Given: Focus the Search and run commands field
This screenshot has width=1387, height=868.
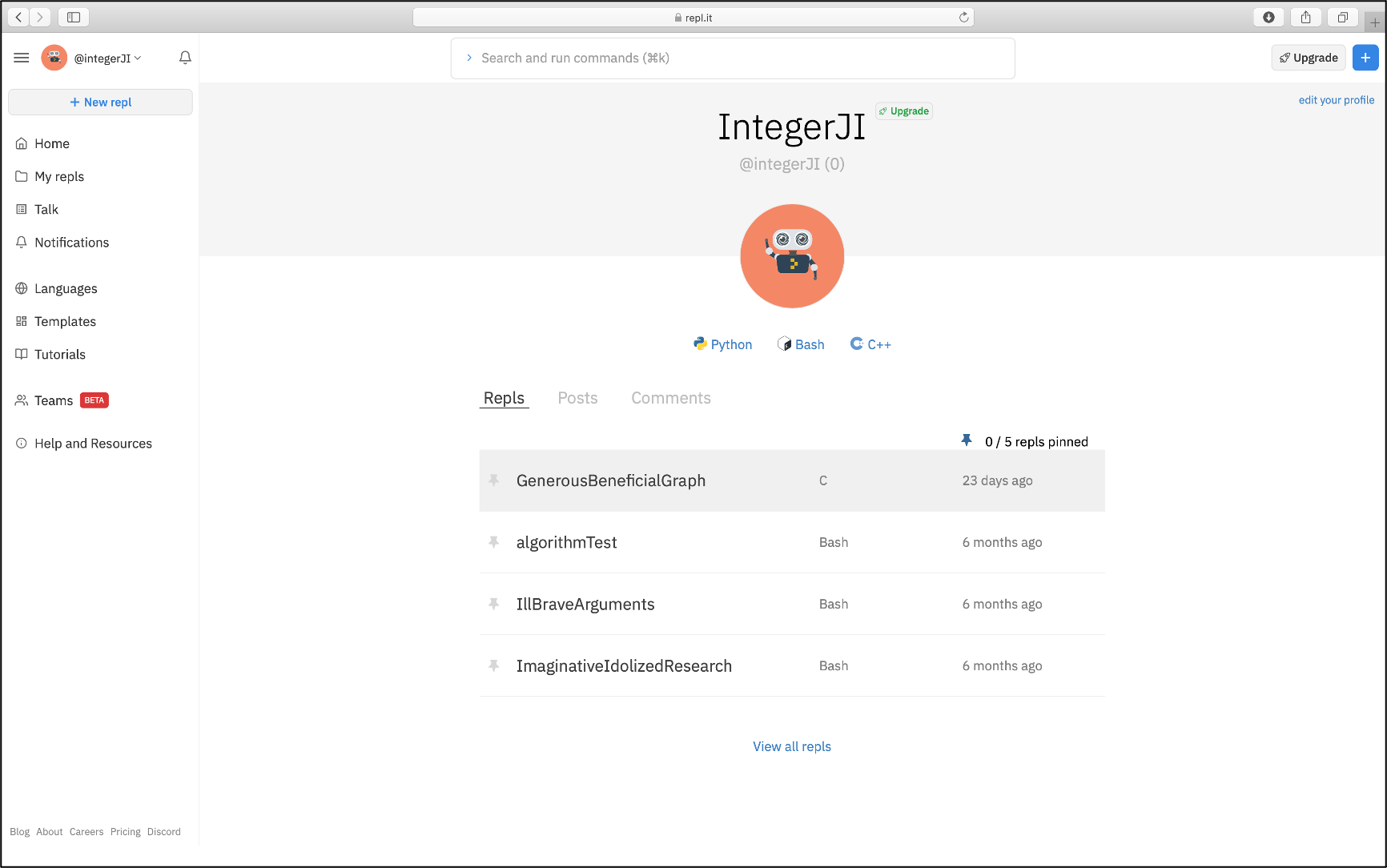Looking at the screenshot, I should 733,58.
